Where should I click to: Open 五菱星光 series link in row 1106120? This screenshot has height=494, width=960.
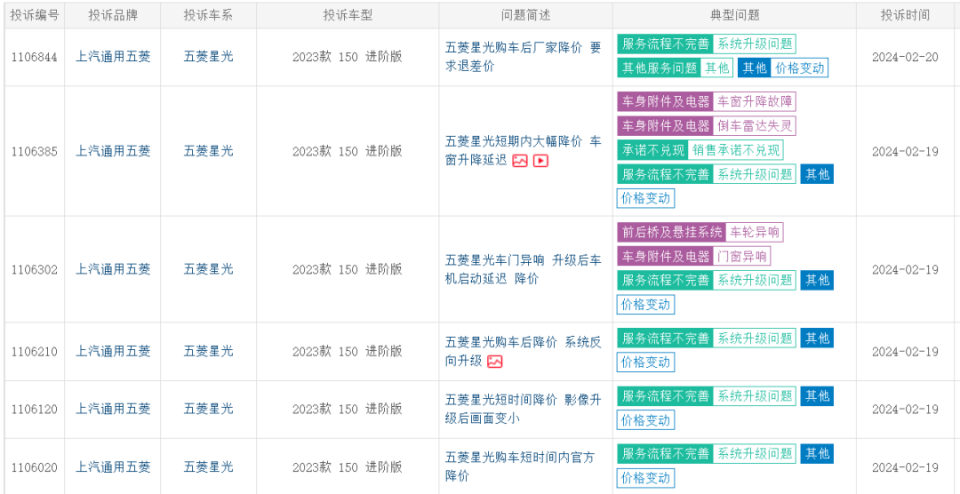[x=208, y=409]
